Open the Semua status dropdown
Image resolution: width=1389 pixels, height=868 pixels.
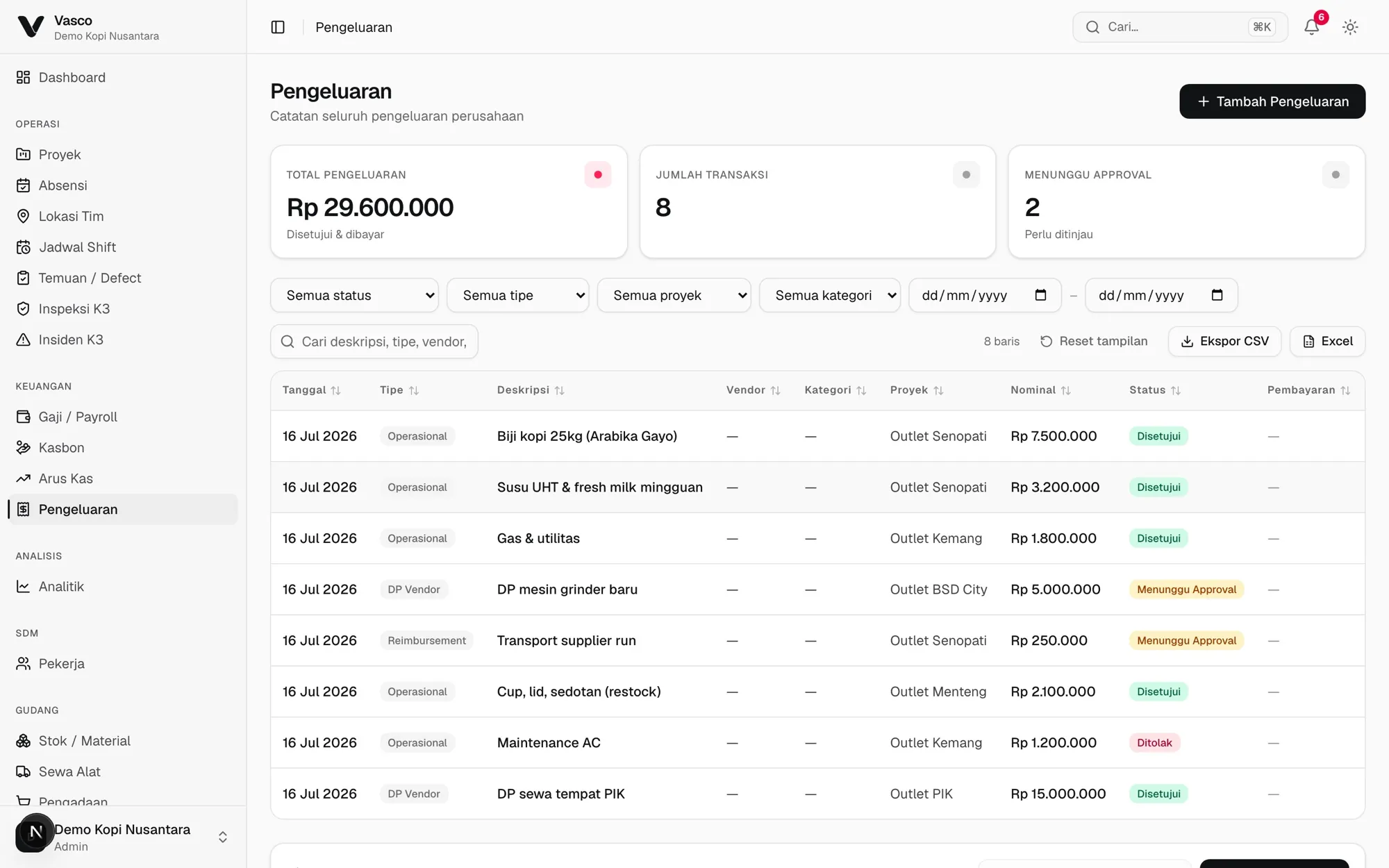[x=354, y=295]
